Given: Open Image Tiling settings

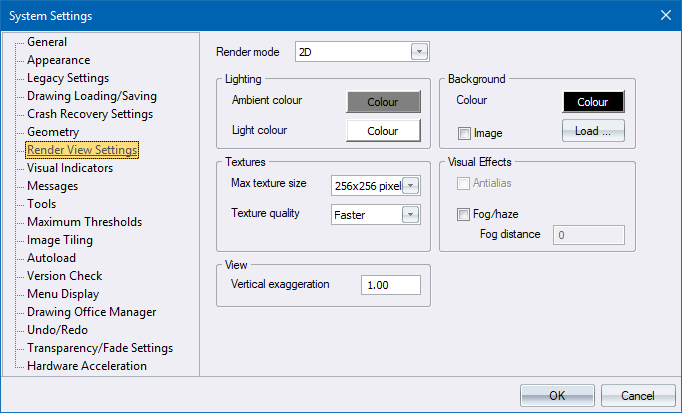Looking at the screenshot, I should point(60,240).
